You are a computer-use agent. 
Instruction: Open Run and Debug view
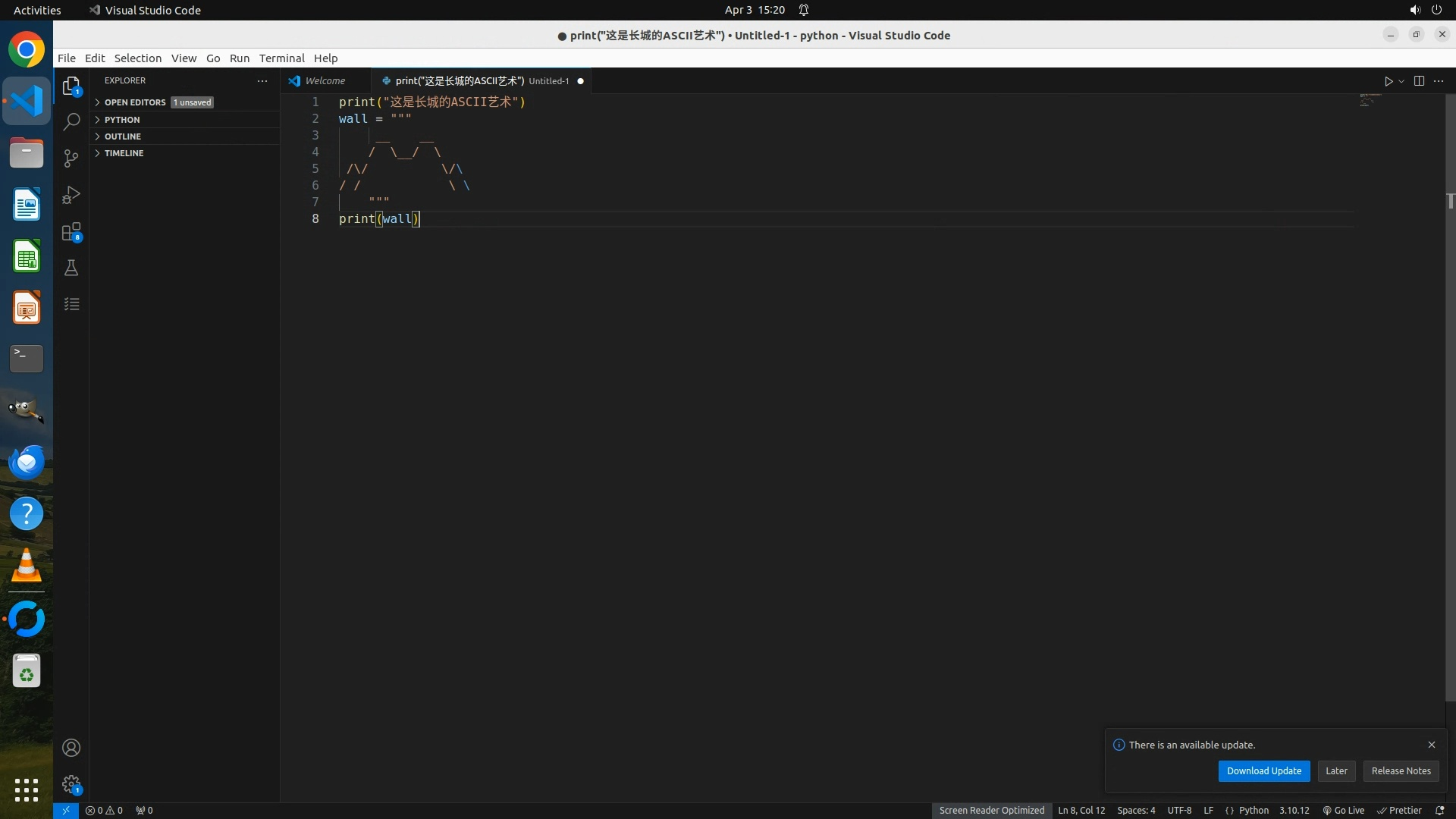71,195
